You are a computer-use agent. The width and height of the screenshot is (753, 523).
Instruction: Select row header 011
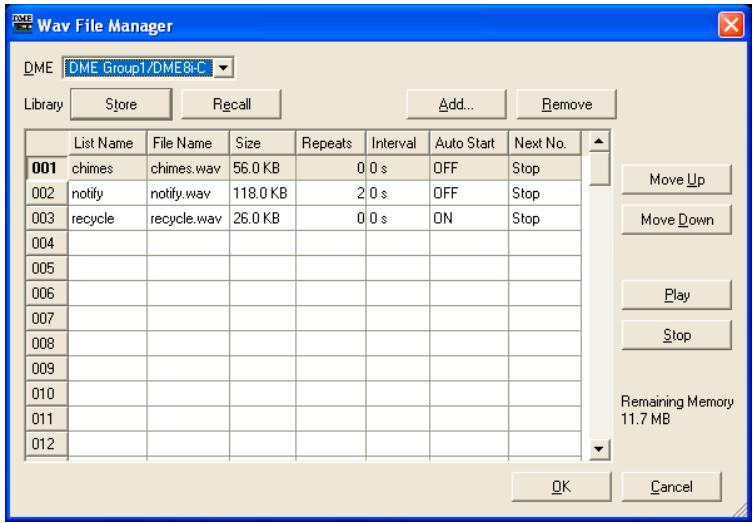tap(47, 419)
